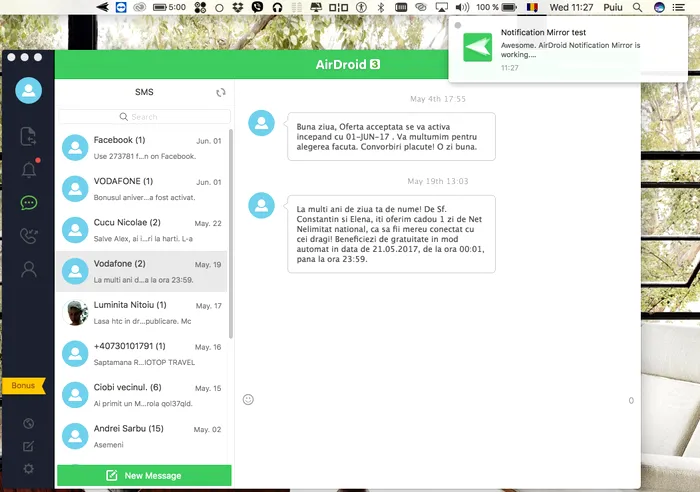The width and height of the screenshot is (700, 492).
Task: Click the AirDroid icon in the notification
Action: [x=478, y=47]
